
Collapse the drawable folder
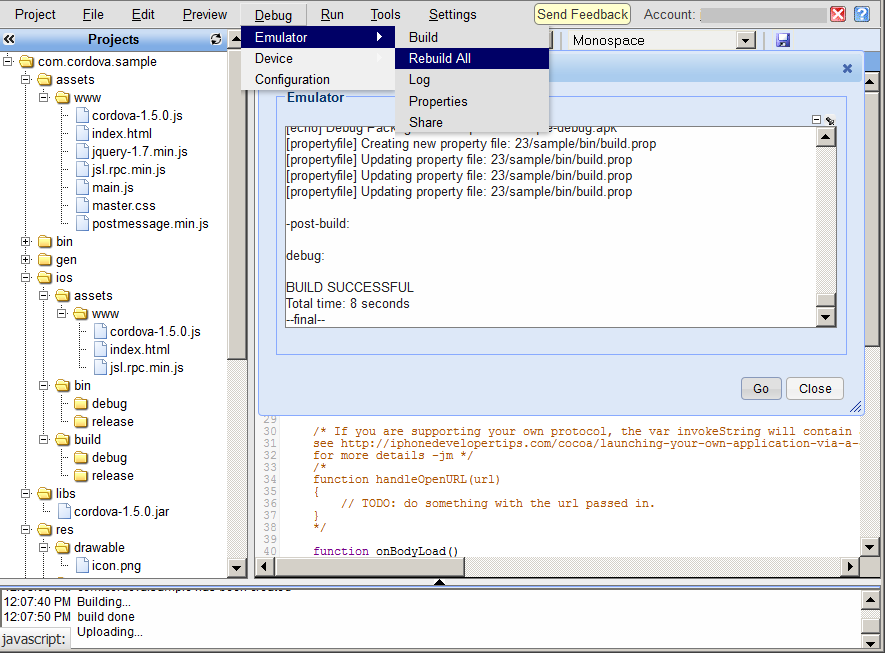44,548
